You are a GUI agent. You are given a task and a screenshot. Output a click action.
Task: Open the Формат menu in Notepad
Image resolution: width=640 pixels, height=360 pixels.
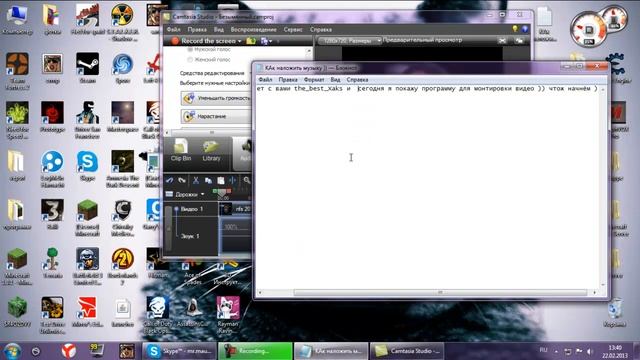314,80
